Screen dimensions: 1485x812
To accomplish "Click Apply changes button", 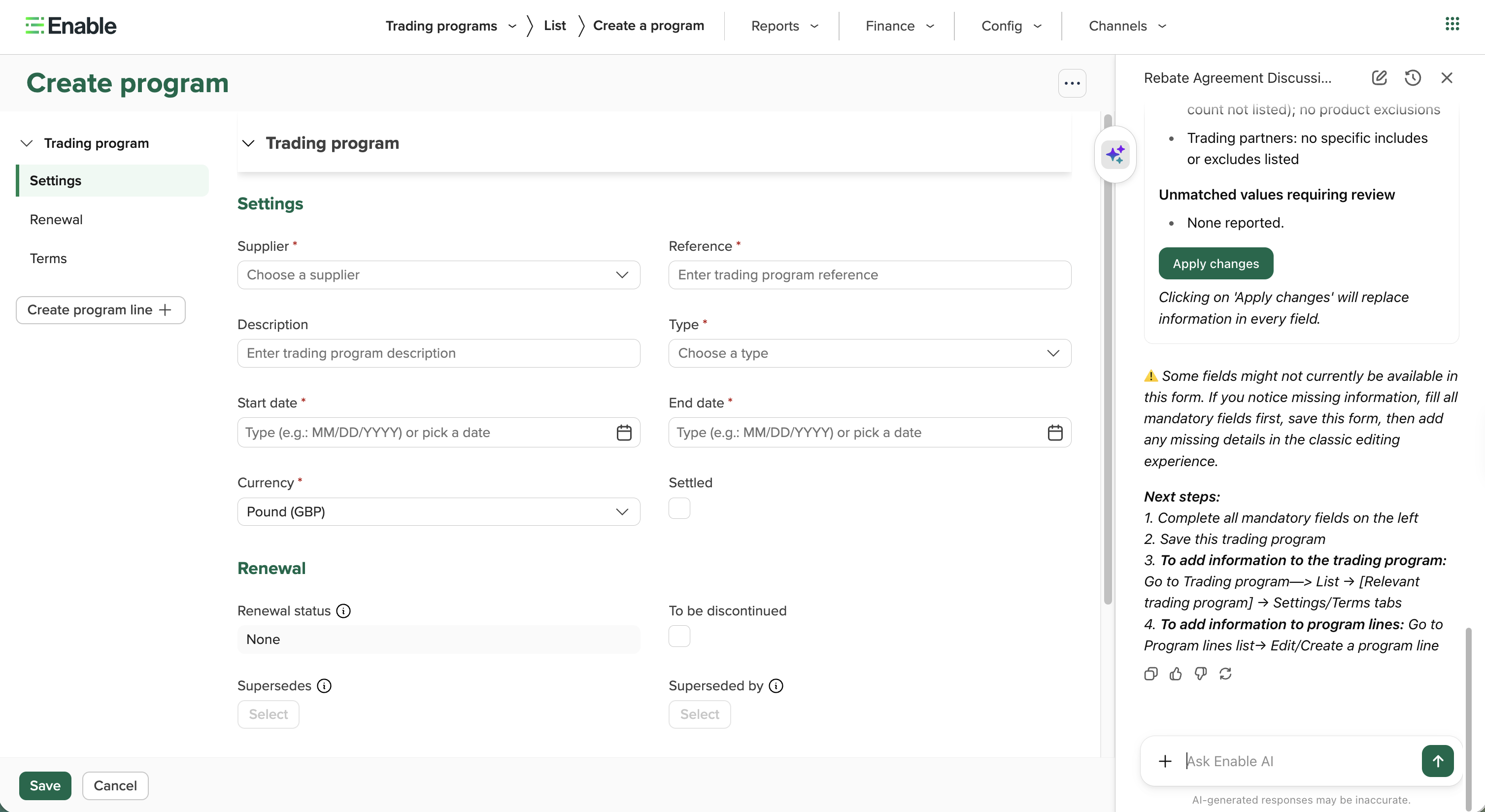I will point(1216,264).
